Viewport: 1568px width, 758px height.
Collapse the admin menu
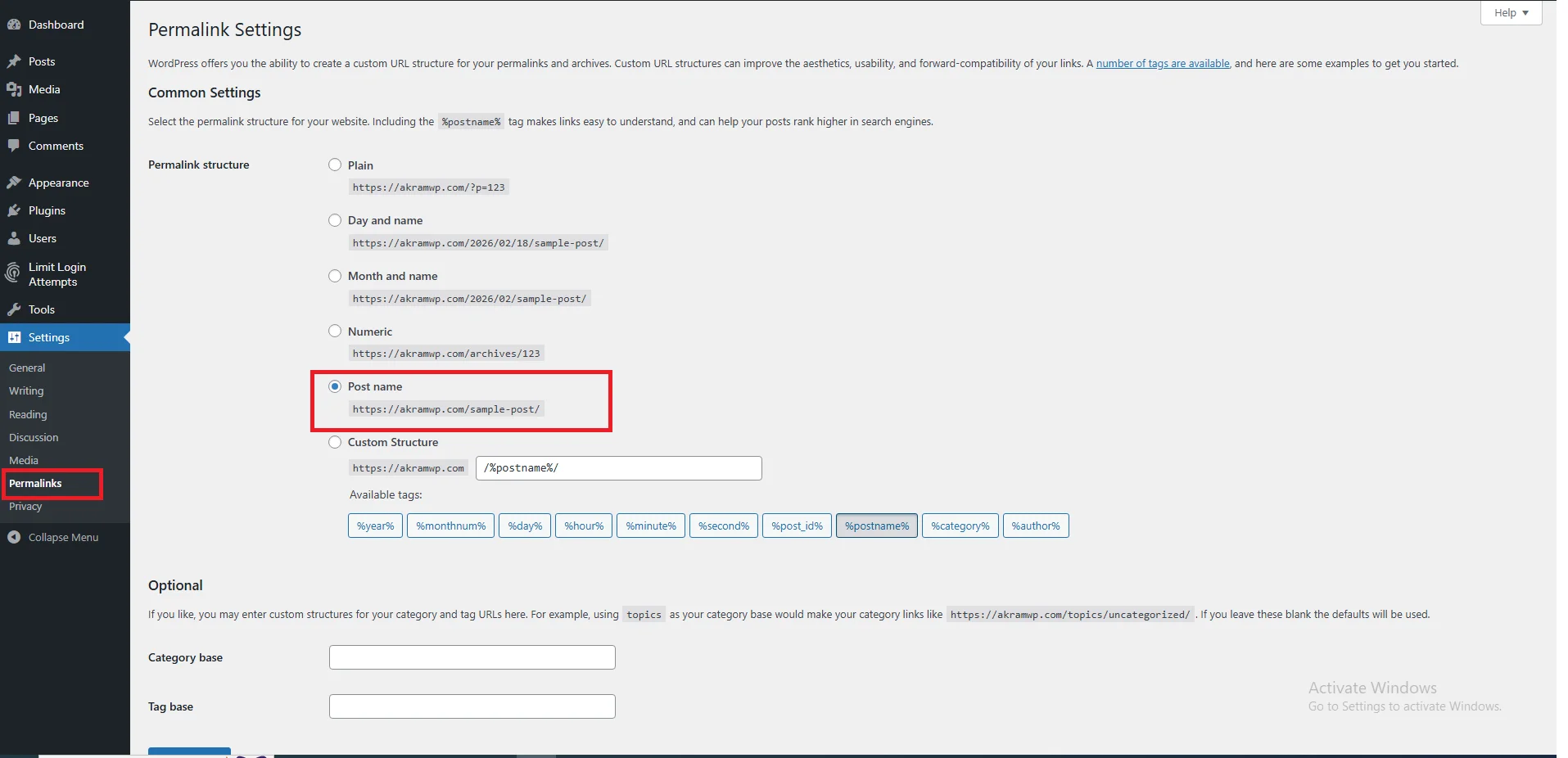coord(57,537)
